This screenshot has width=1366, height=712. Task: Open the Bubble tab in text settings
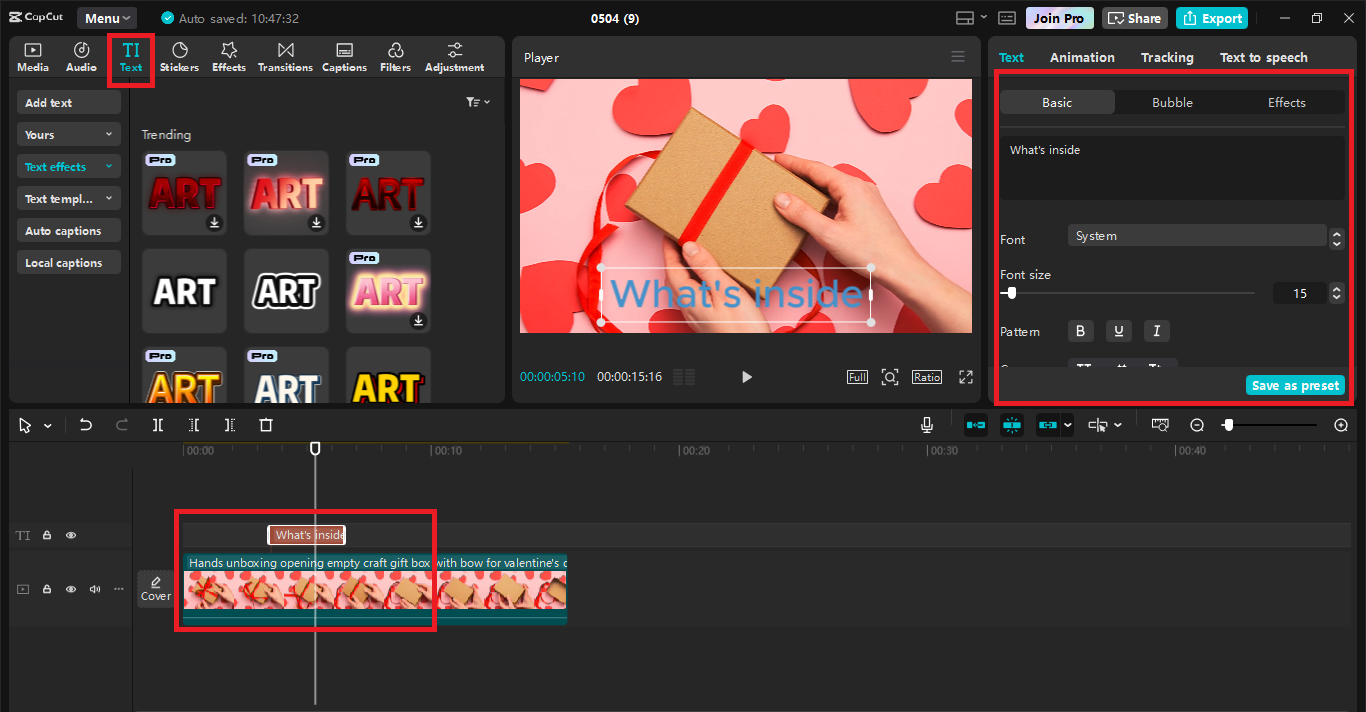coord(1171,102)
